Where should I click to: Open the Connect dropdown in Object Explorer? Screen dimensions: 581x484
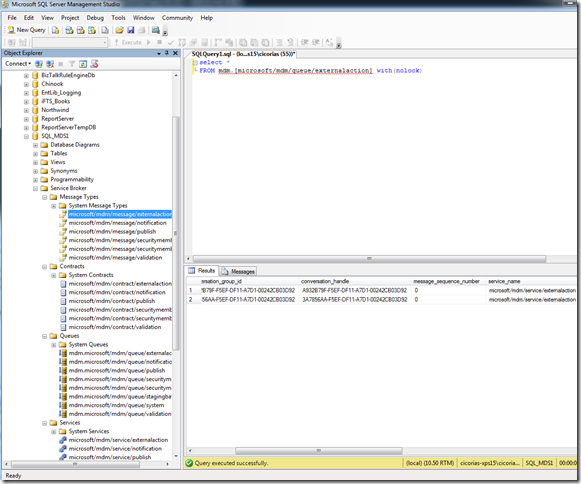click(x=18, y=64)
